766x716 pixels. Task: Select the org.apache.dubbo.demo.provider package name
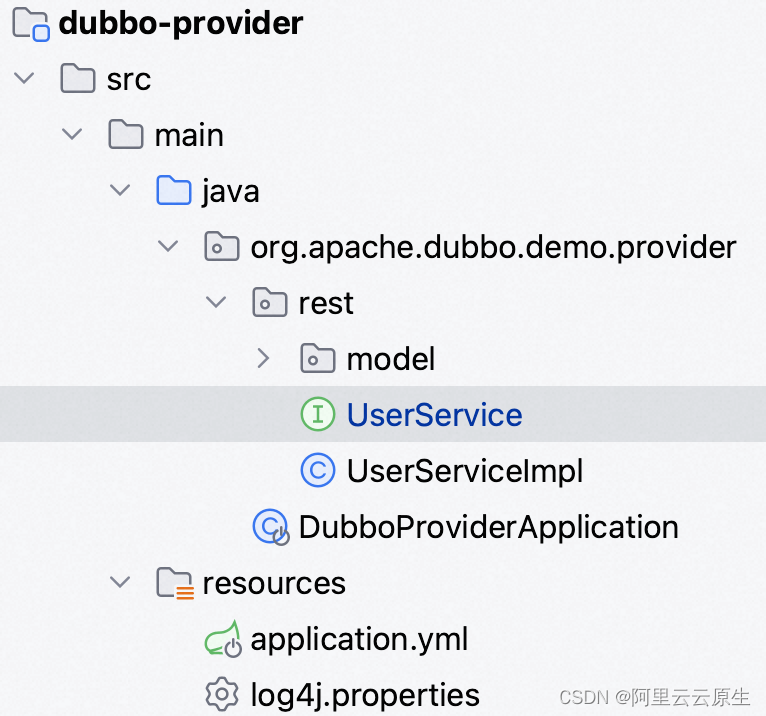coord(493,248)
